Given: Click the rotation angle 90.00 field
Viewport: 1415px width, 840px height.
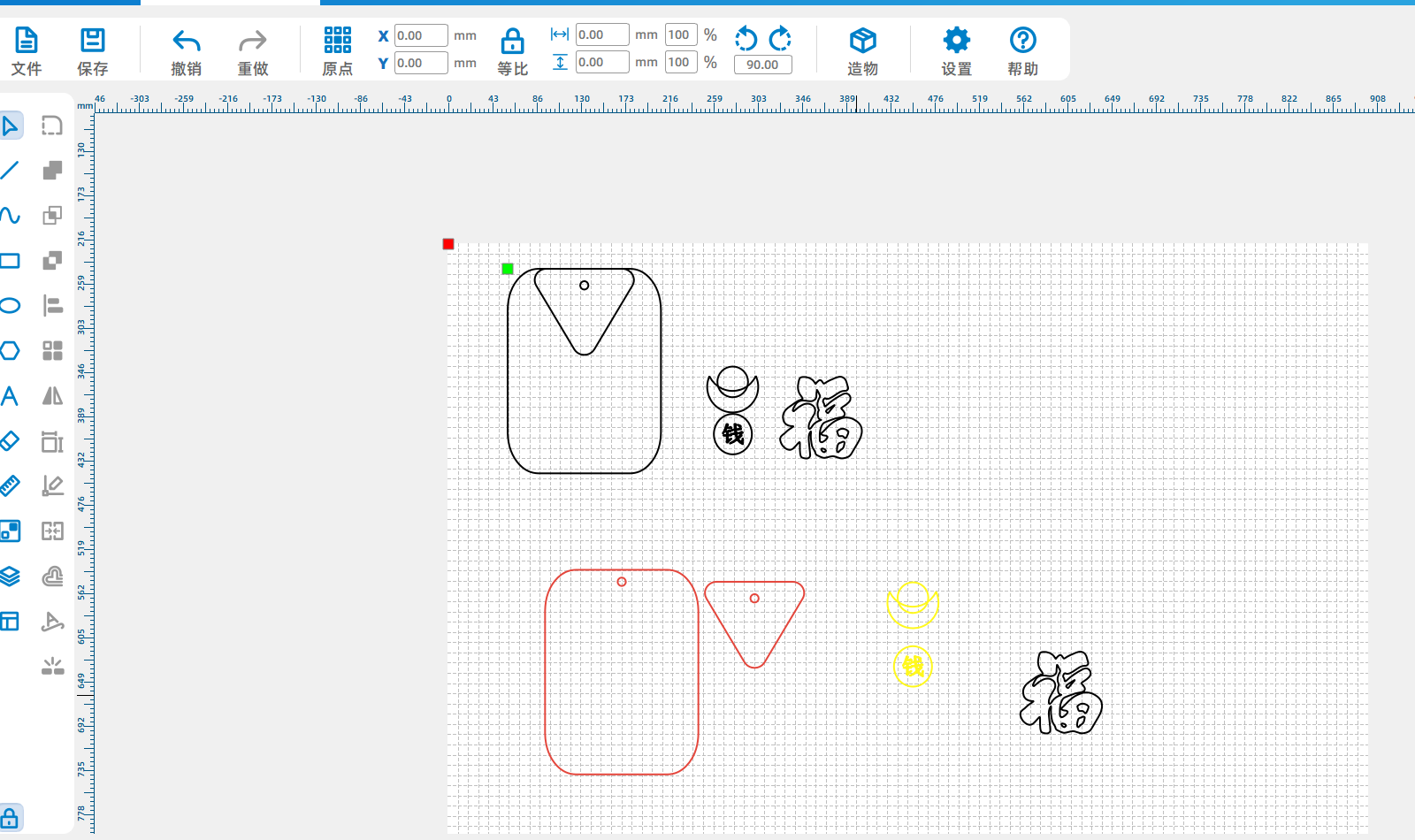Looking at the screenshot, I should tap(762, 65).
